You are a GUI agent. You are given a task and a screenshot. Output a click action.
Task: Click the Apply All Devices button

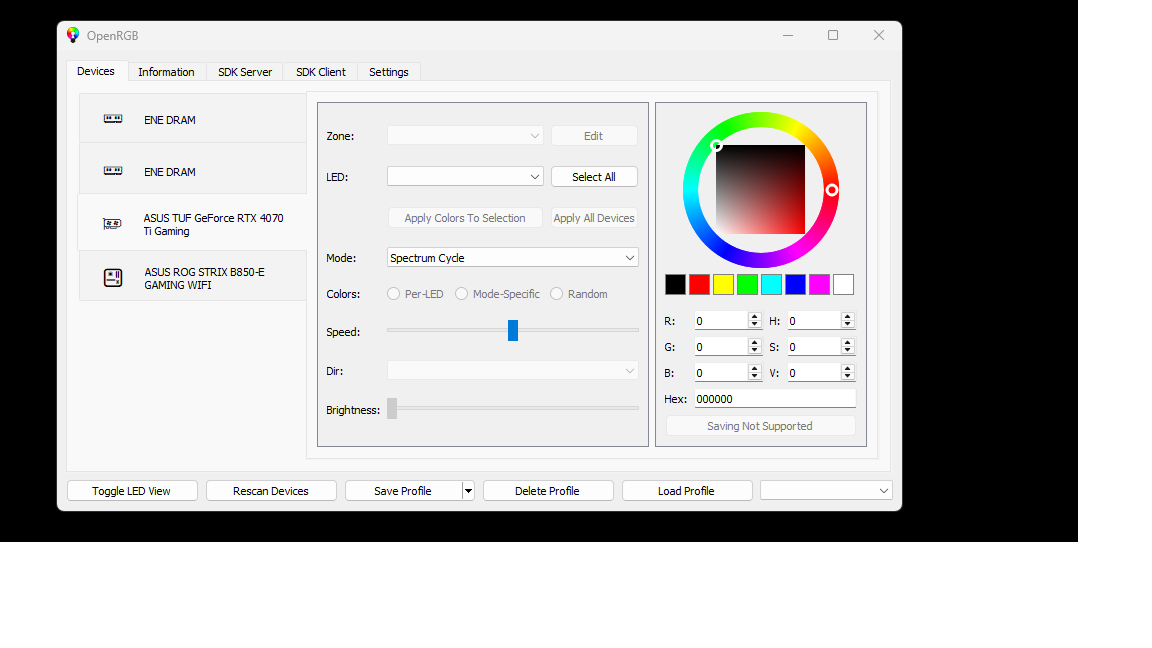point(594,218)
